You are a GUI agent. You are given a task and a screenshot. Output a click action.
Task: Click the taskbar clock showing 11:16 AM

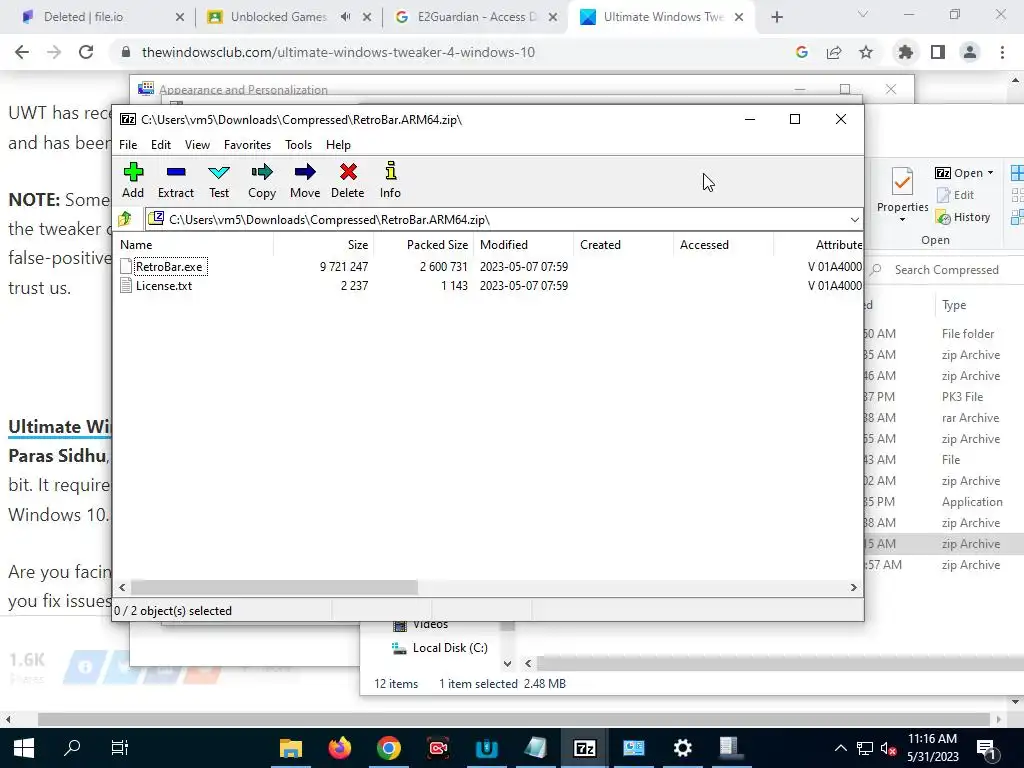click(933, 748)
